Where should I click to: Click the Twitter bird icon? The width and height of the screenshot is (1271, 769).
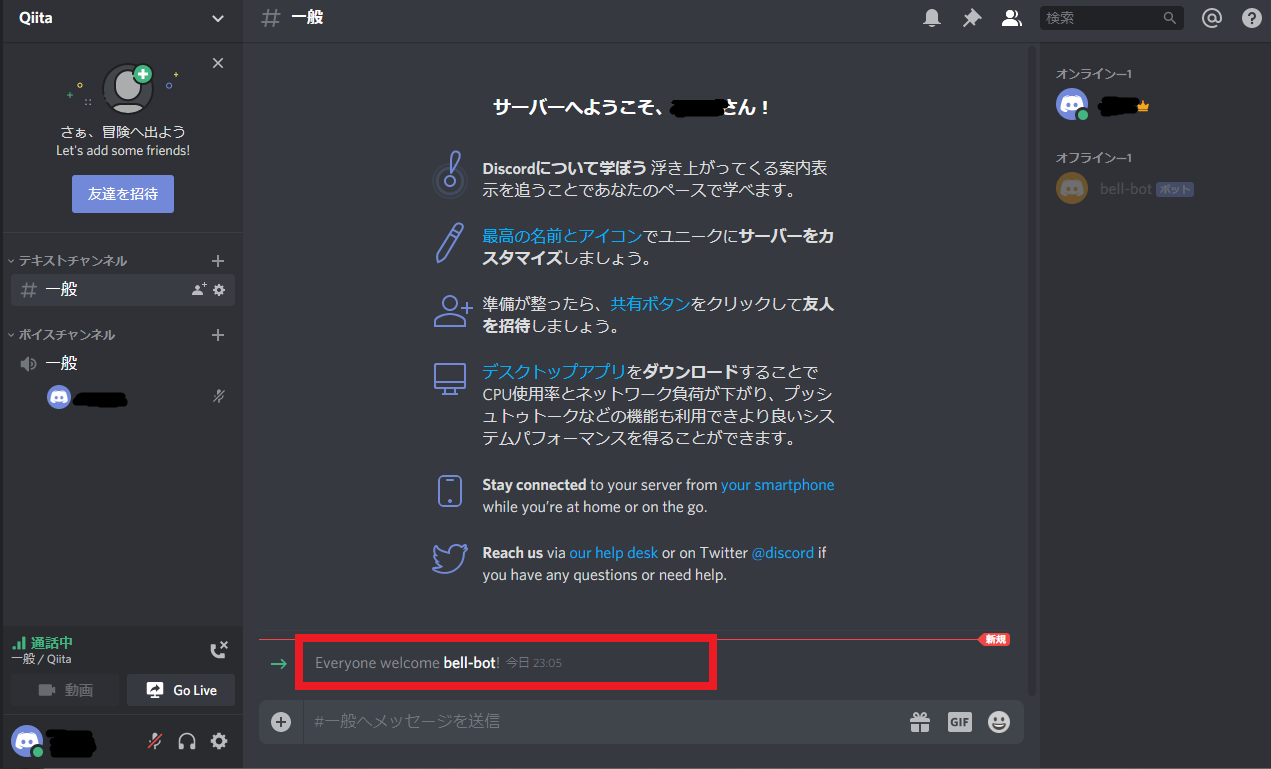pyautogui.click(x=450, y=558)
